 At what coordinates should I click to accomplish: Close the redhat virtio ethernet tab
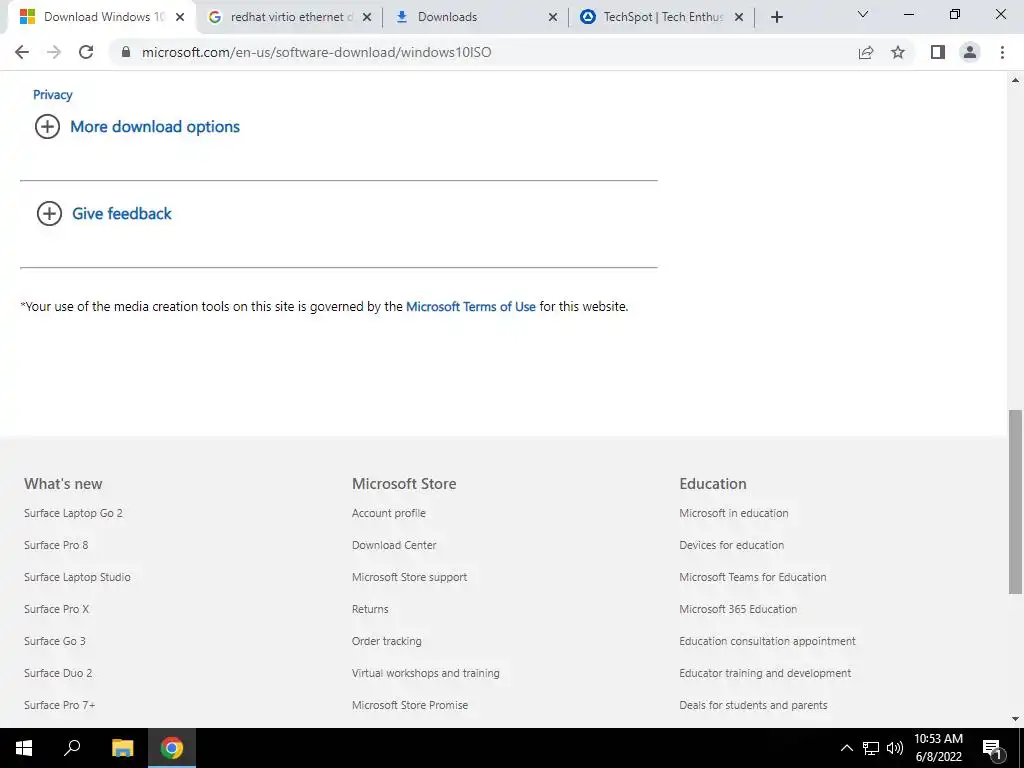[367, 17]
